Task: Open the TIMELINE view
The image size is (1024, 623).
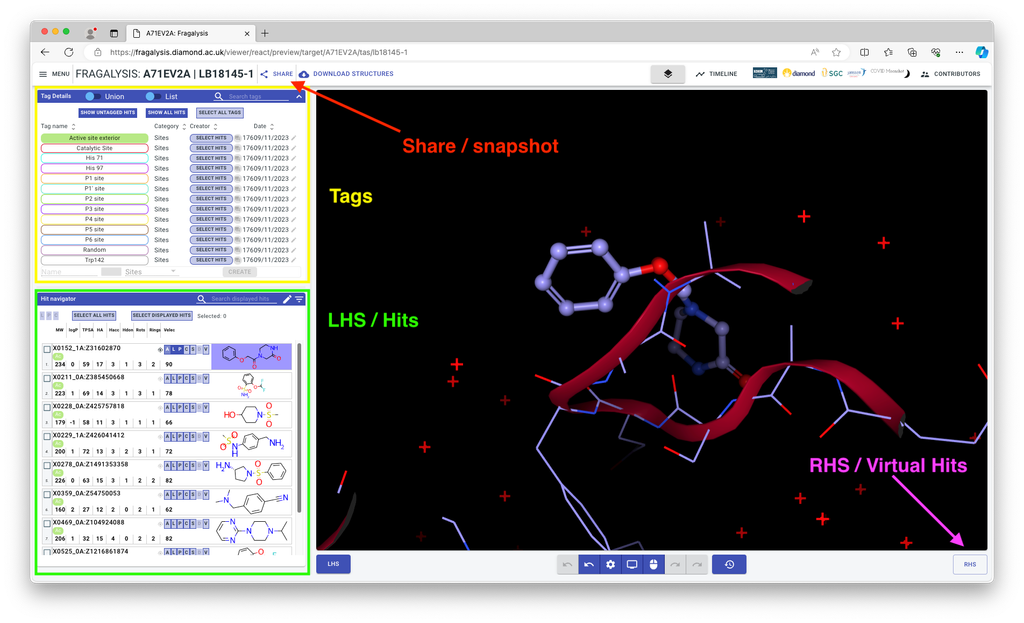Action: click(716, 74)
